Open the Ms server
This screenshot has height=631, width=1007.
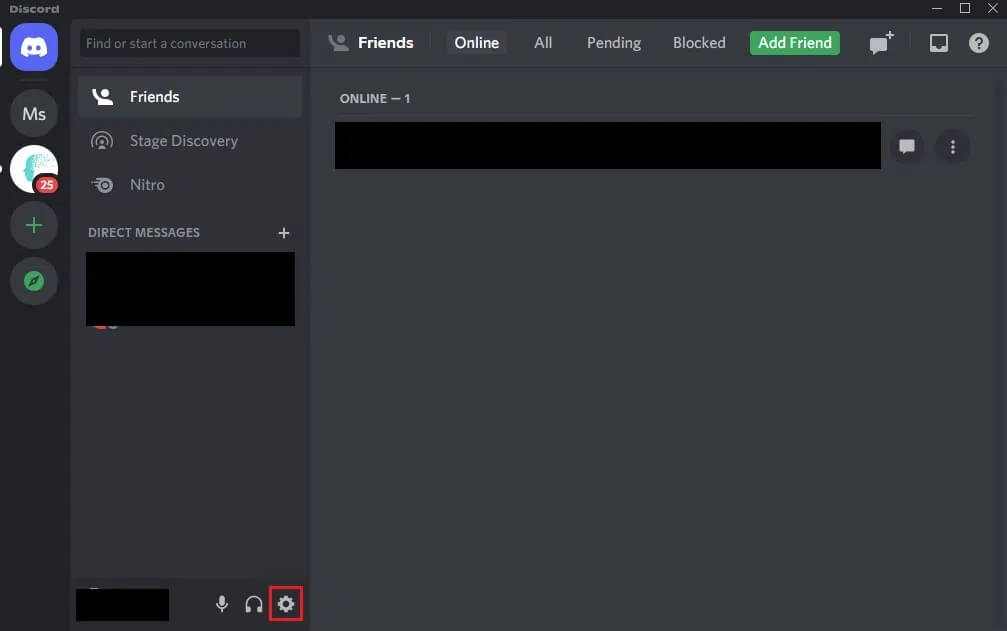(34, 114)
